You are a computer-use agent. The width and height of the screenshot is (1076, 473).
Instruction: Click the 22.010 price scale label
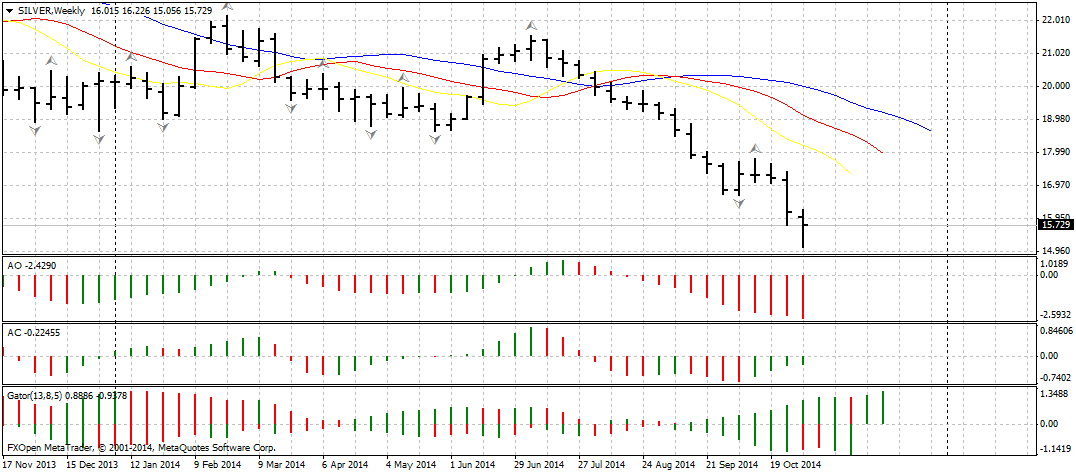coord(1056,20)
